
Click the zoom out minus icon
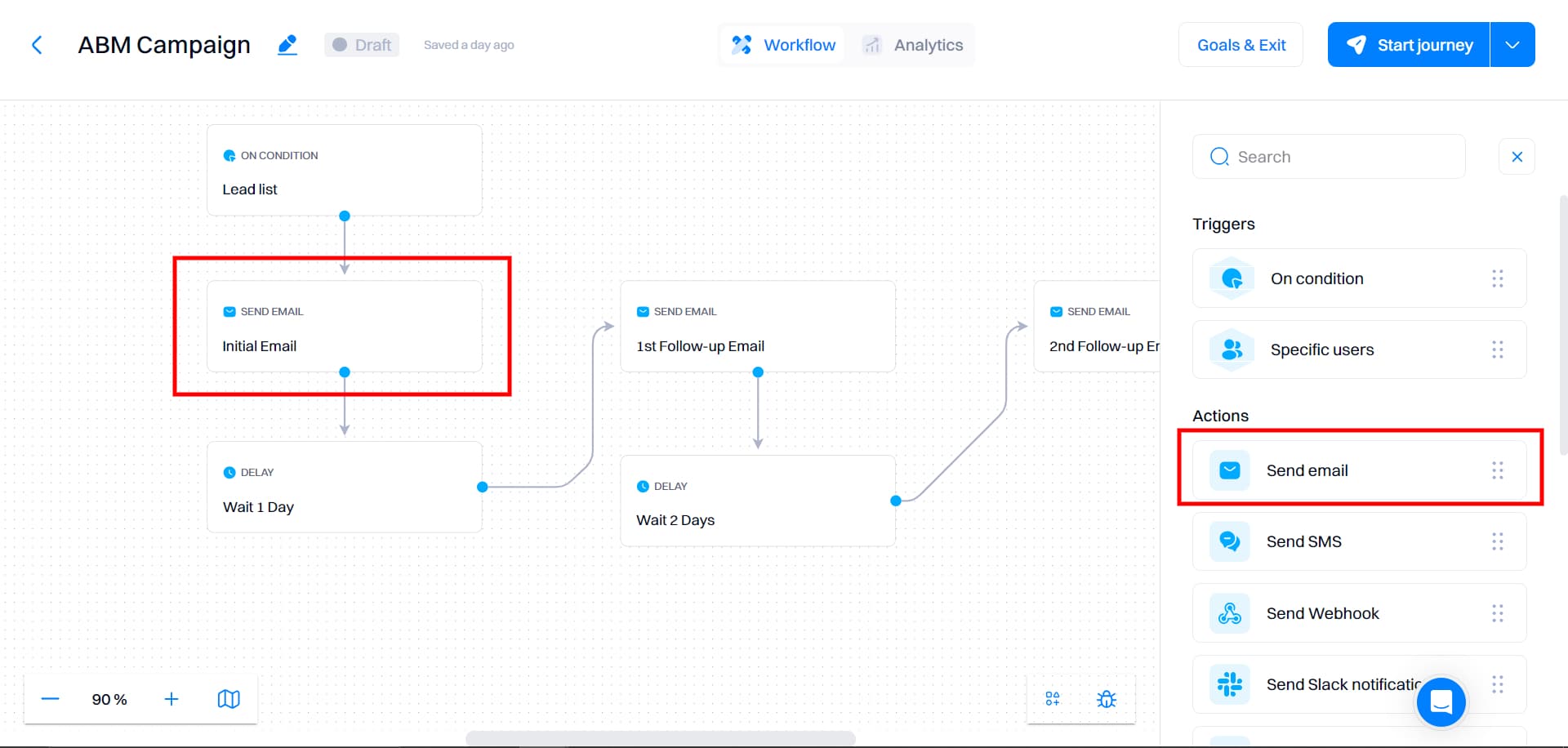point(49,699)
